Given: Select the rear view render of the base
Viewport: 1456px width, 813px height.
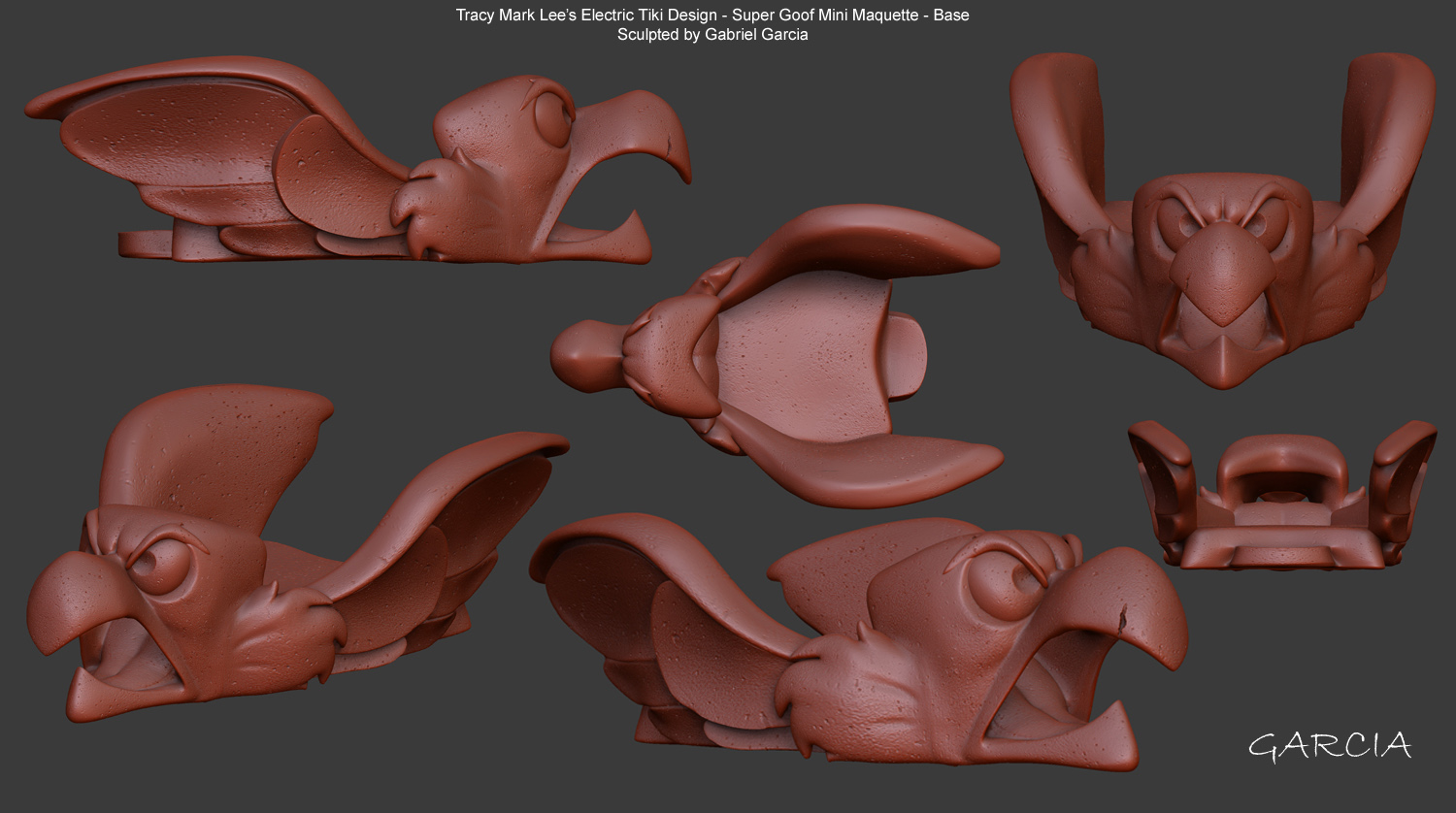Looking at the screenshot, I should coord(1282,495).
